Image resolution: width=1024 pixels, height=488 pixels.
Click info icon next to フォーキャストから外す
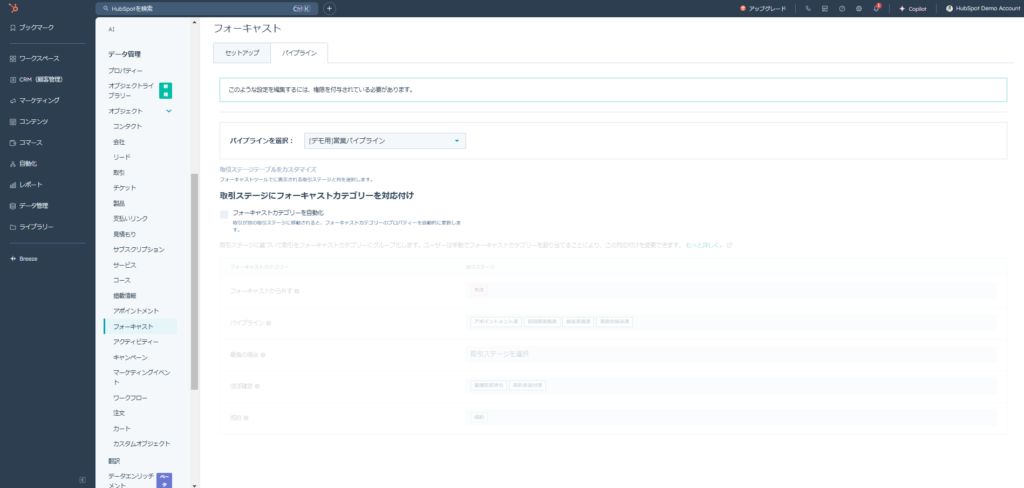tap(296, 291)
